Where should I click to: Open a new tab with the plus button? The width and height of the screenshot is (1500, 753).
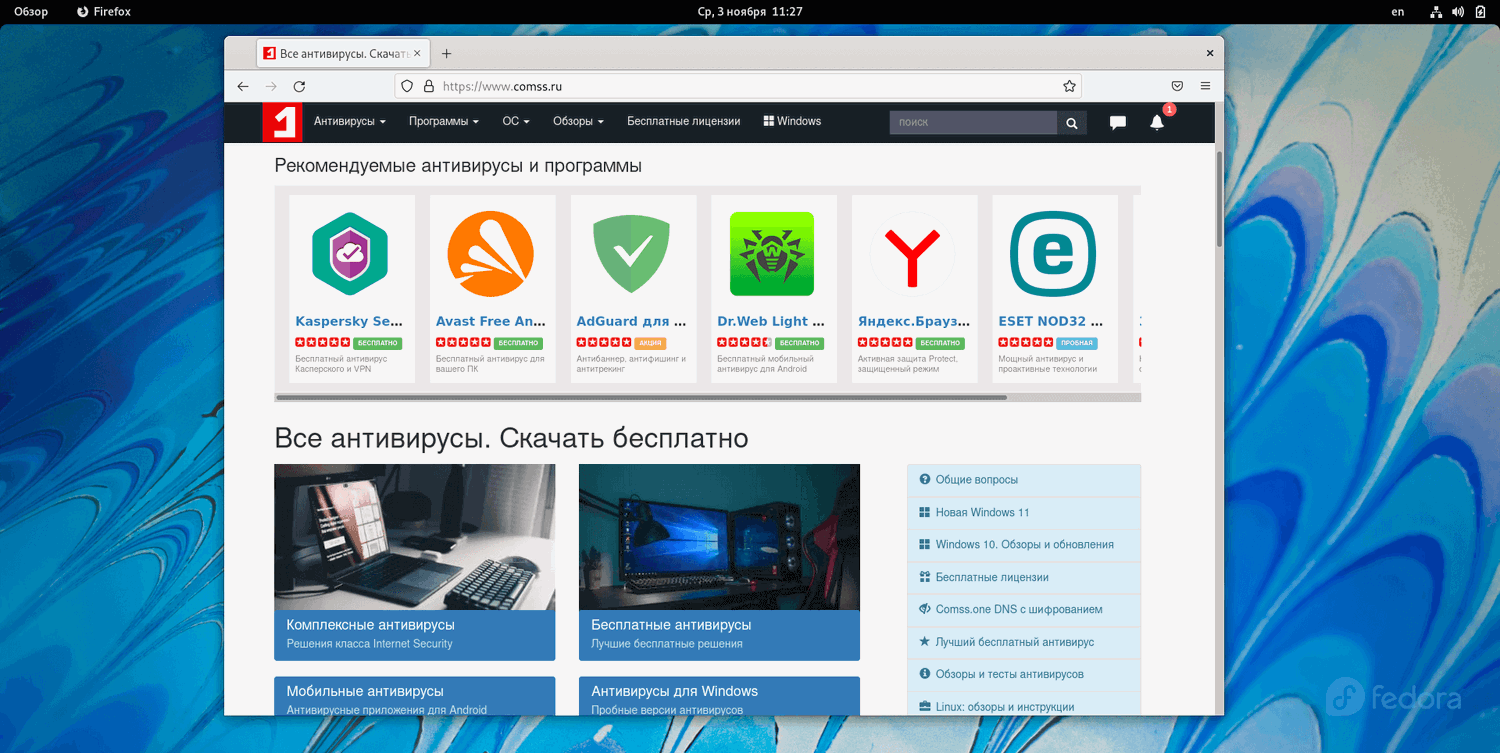pyautogui.click(x=447, y=54)
